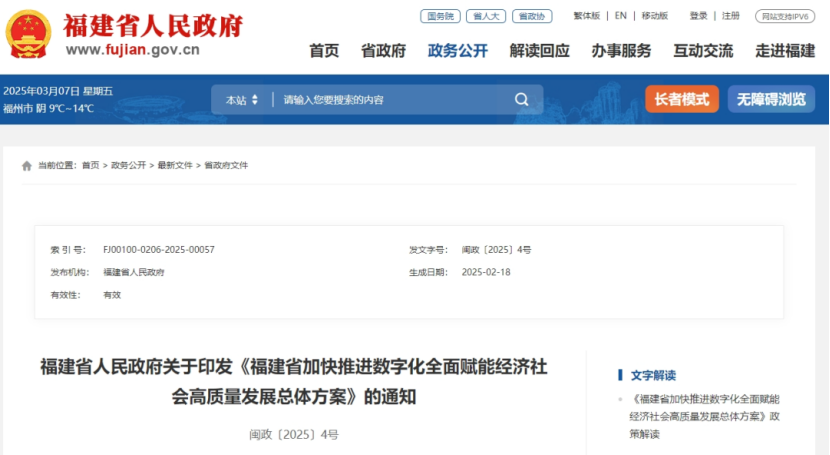Switch to 繁体版 traditional Chinese
The height and width of the screenshot is (455, 830).
click(586, 16)
